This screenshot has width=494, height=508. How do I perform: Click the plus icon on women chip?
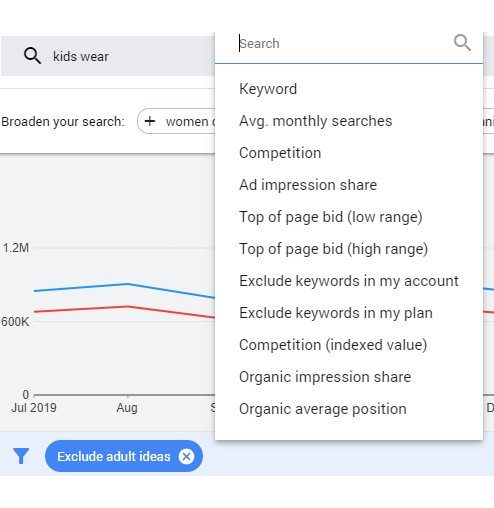(150, 121)
